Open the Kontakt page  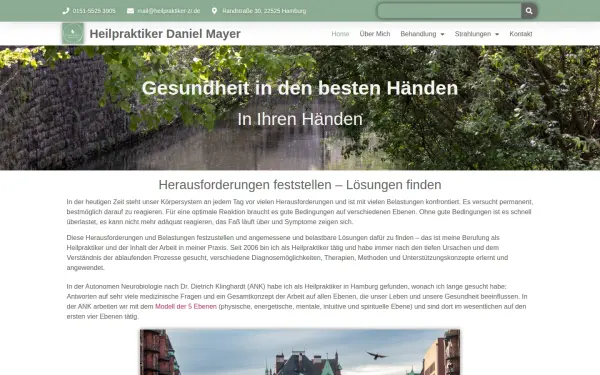(x=521, y=34)
